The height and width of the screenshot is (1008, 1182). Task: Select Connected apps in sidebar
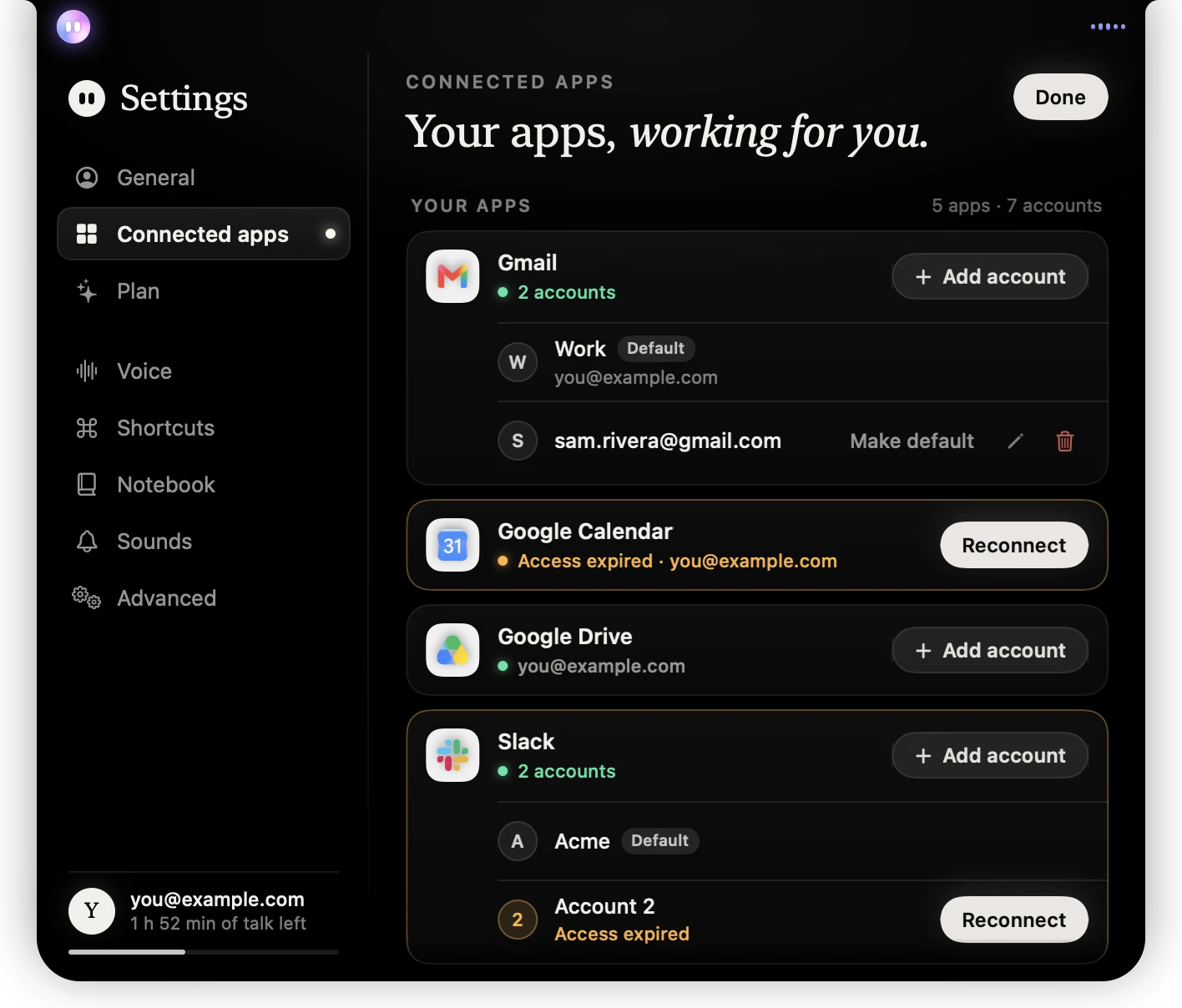(204, 234)
